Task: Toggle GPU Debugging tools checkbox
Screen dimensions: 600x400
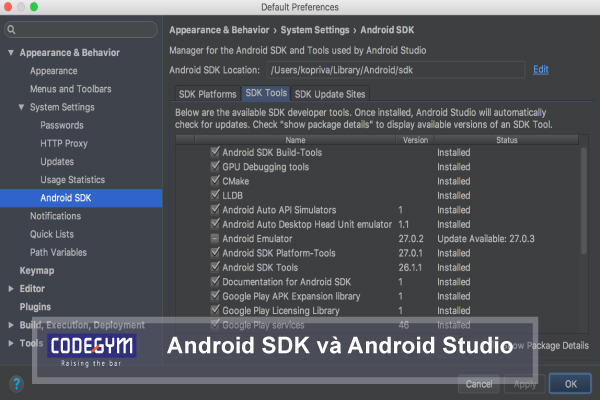Action: pos(215,167)
